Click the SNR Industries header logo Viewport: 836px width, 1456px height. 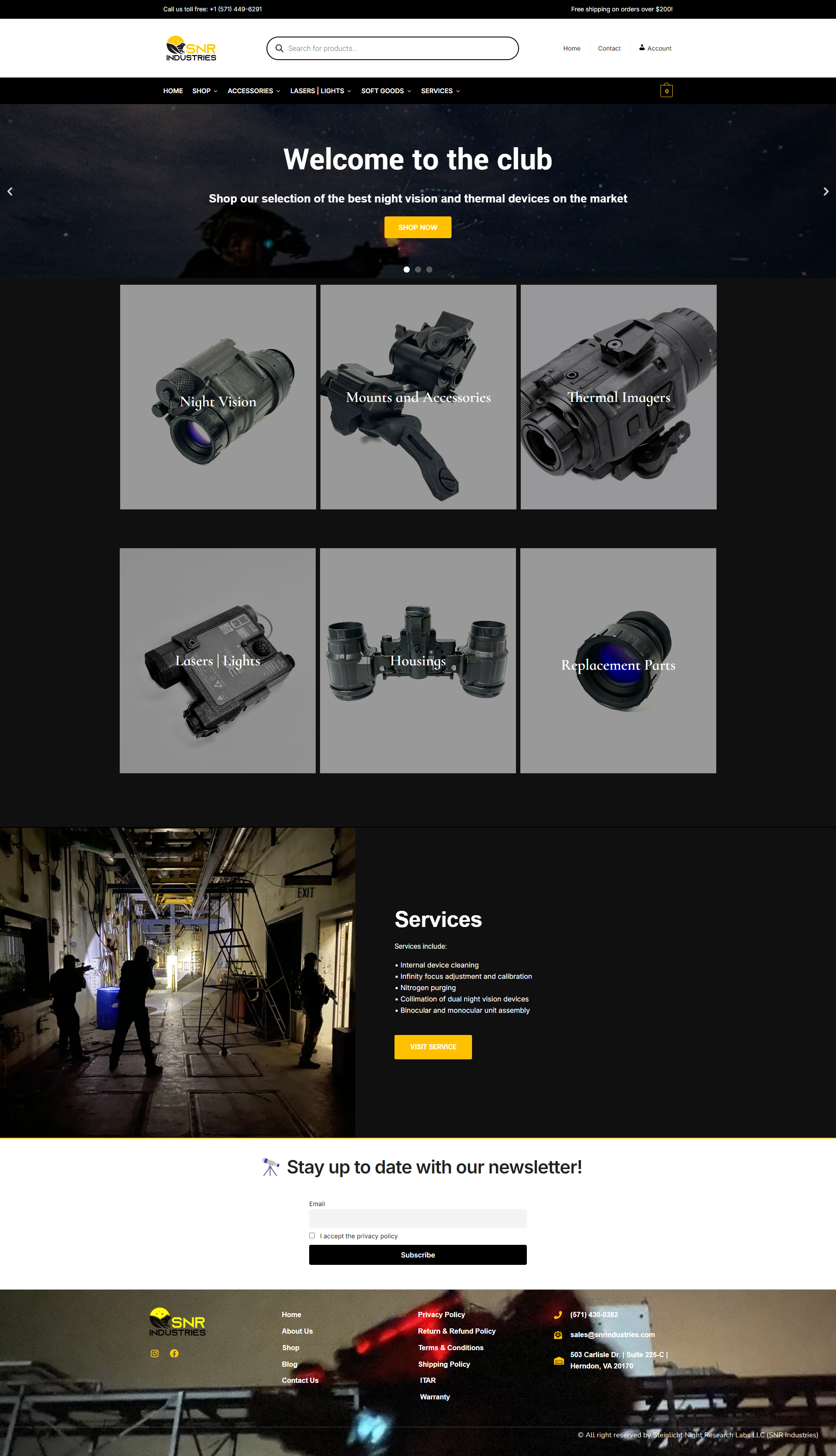(x=191, y=48)
